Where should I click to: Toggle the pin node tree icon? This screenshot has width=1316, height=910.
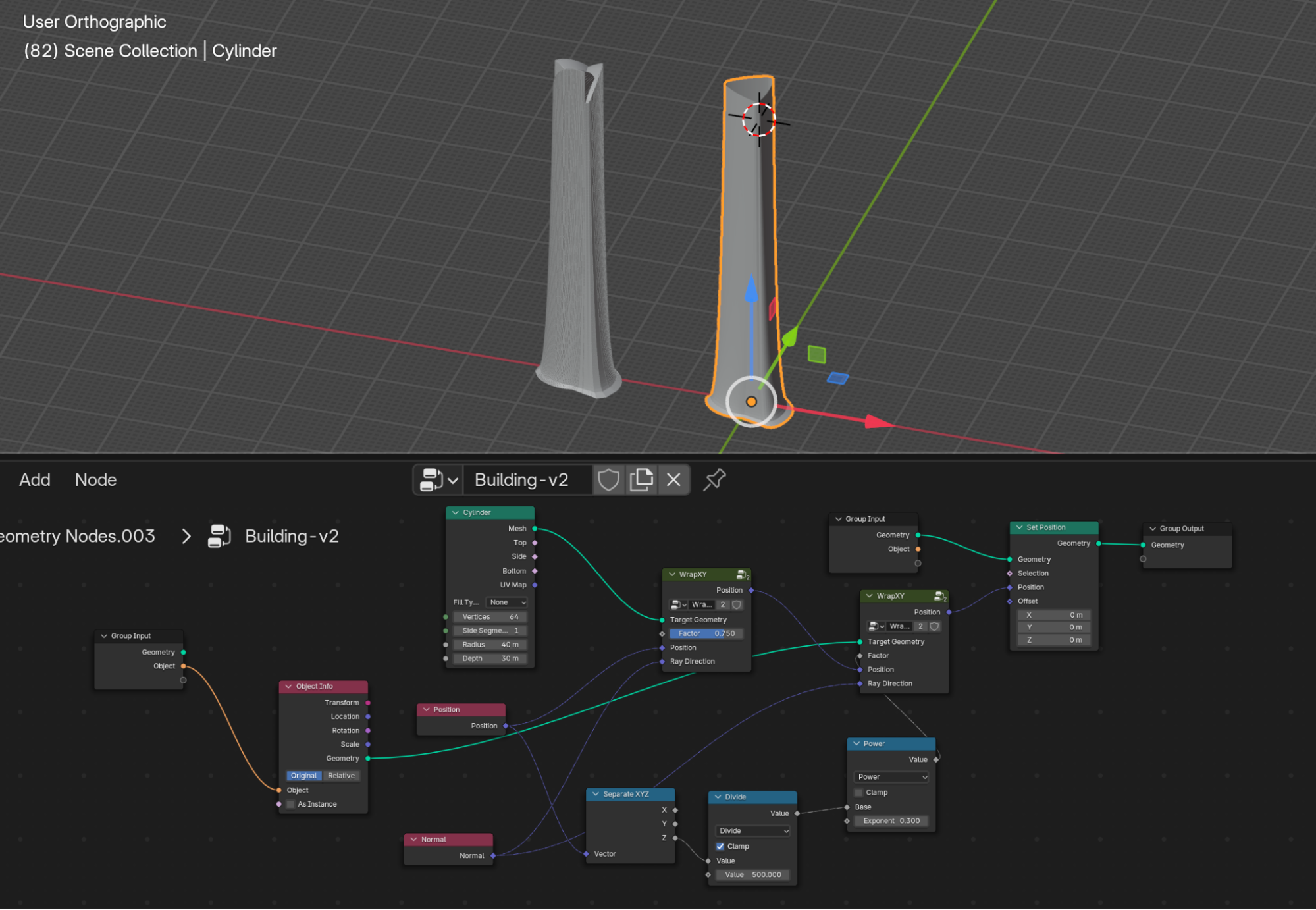[x=714, y=480]
